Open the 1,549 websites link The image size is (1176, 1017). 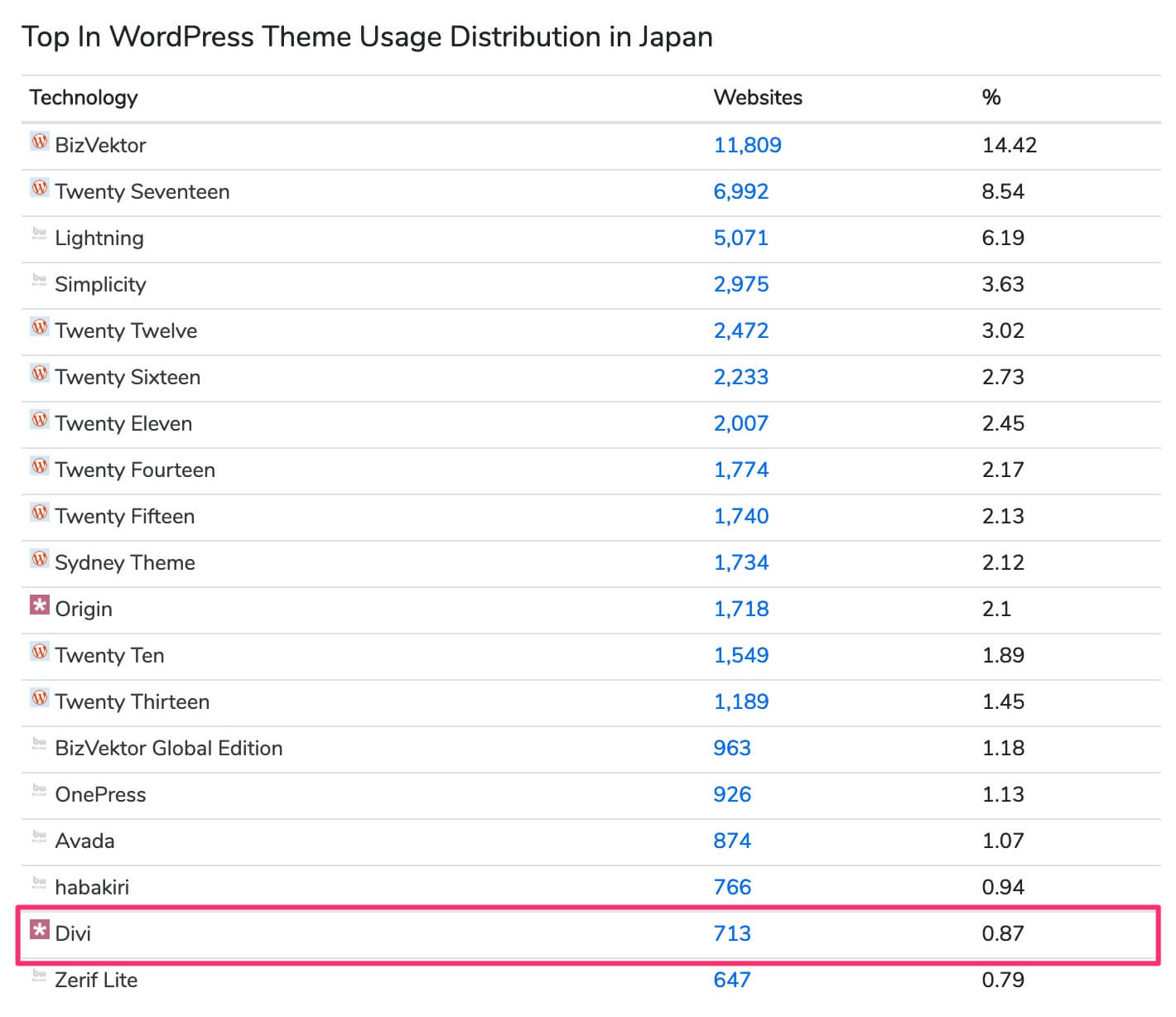pos(740,655)
